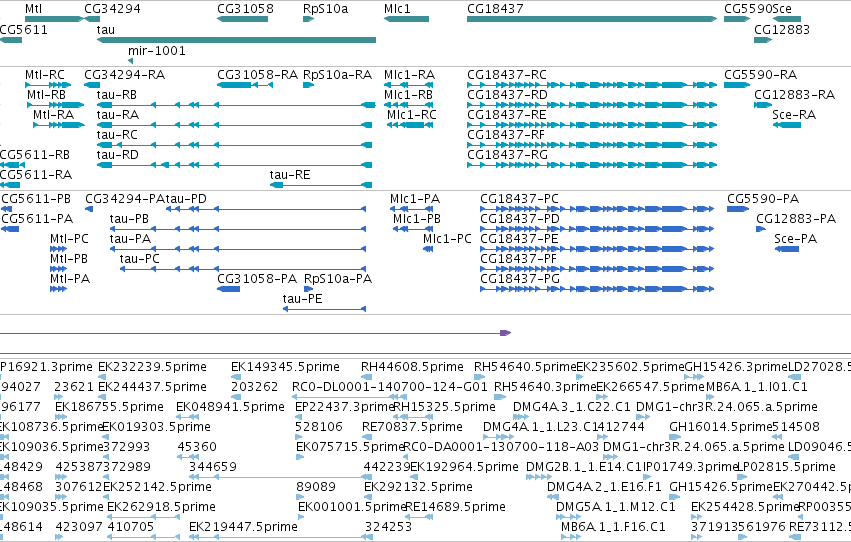Open transcript CG12883-RA
851x542 pixels.
763,105
